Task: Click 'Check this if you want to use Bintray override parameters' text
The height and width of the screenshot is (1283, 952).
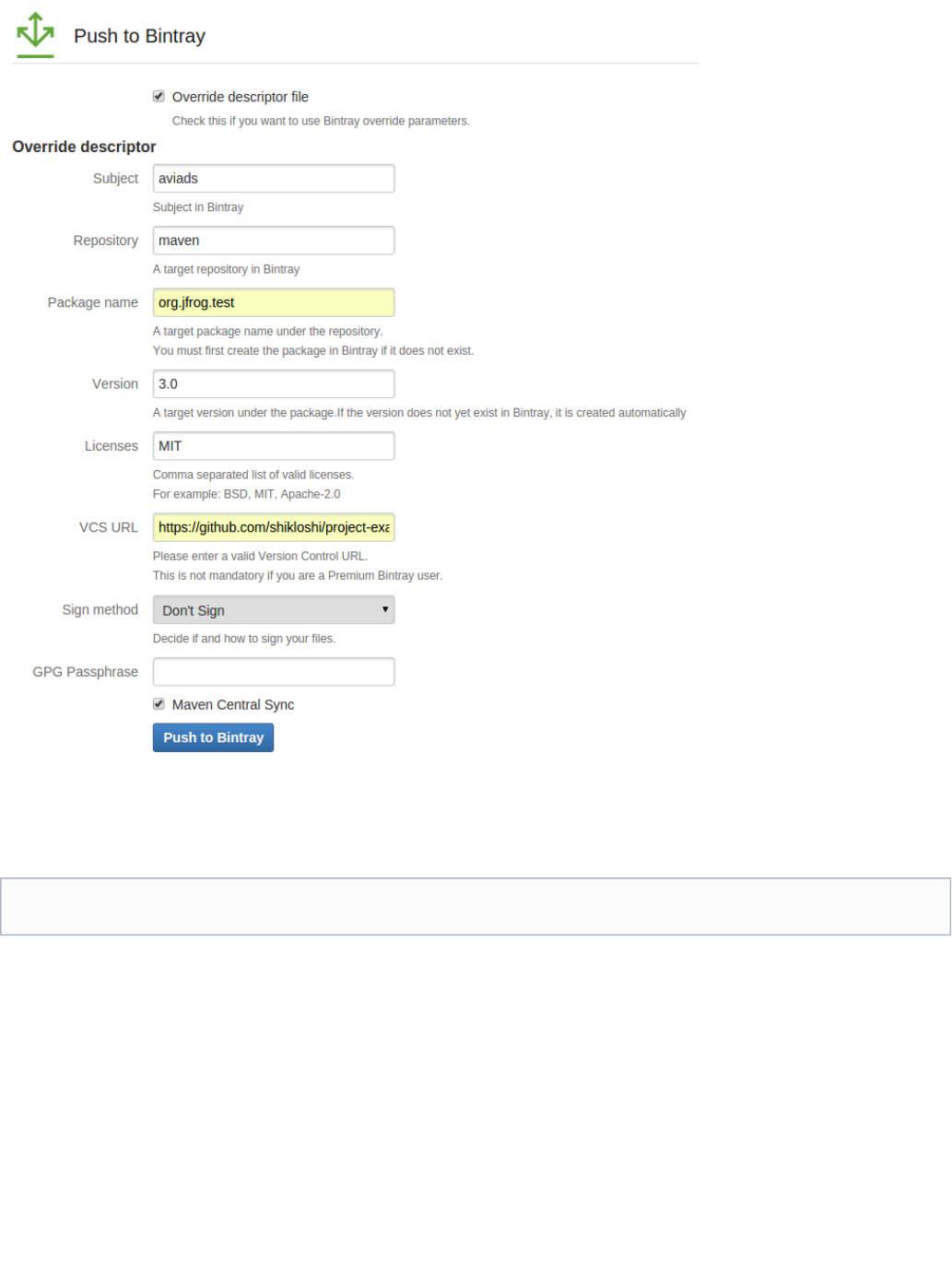Action: [321, 121]
